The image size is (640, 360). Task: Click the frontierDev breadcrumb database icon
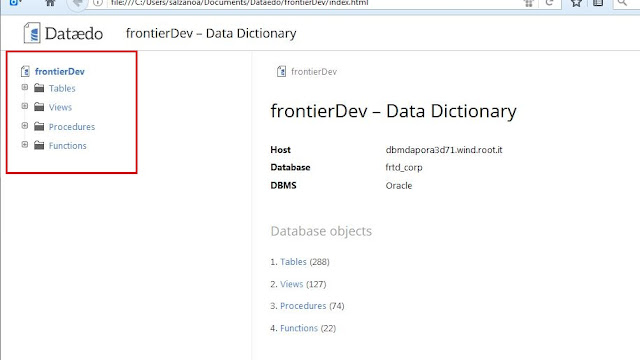(281, 71)
